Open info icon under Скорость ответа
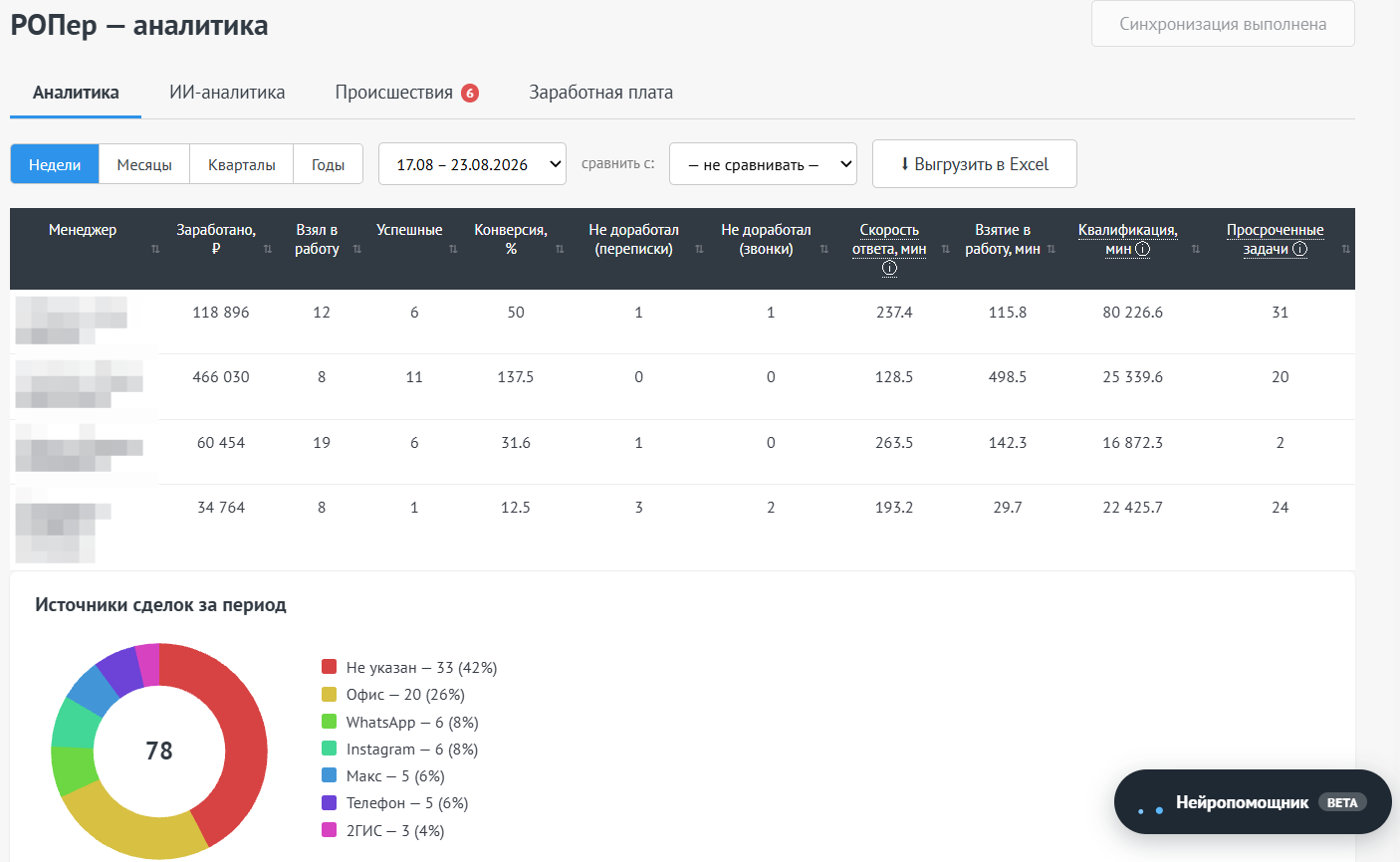 [x=889, y=268]
